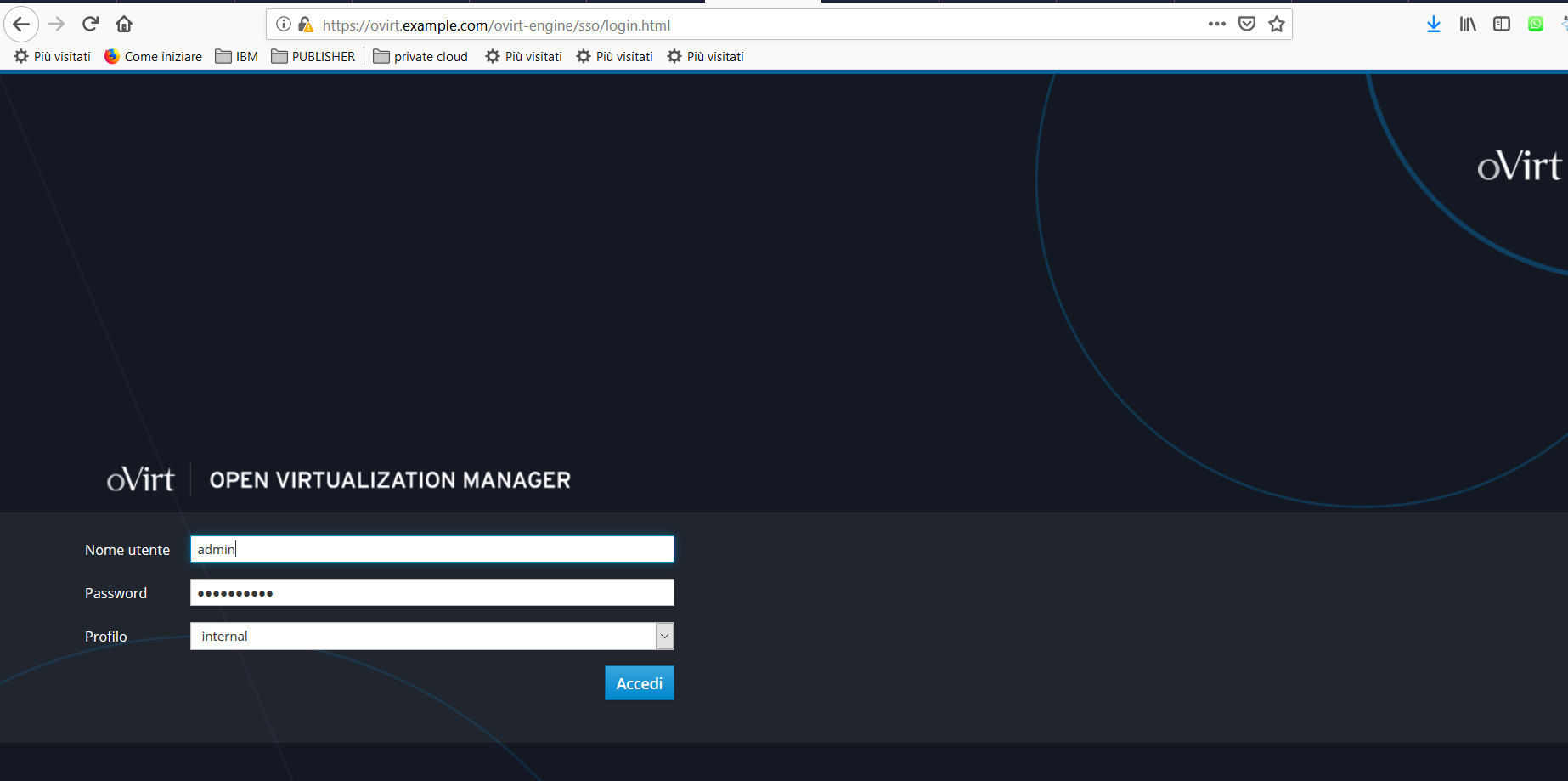Click the Accedi login button

coord(639,683)
